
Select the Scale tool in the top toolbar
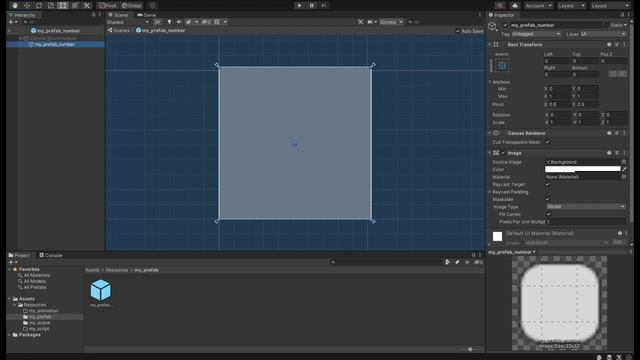tap(51, 6)
